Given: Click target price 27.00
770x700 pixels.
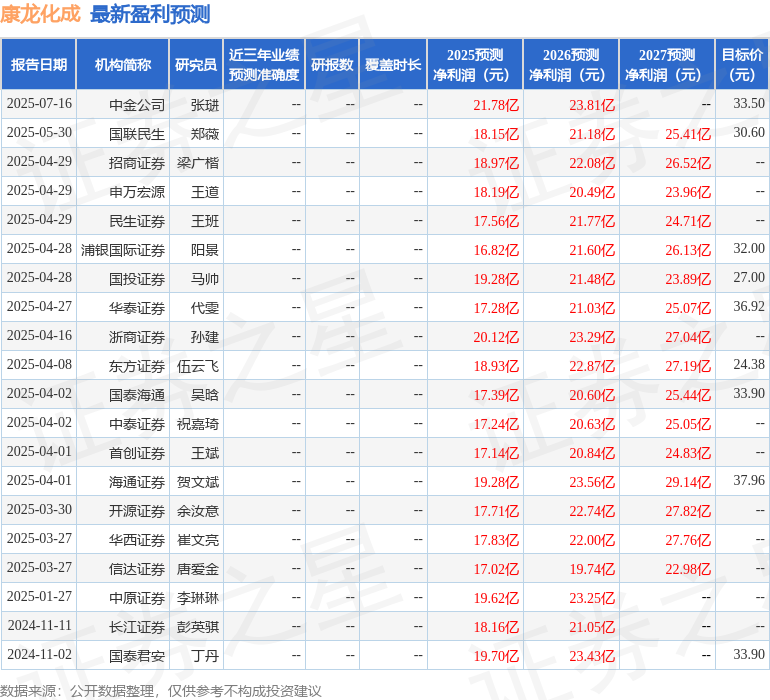Looking at the screenshot, I should pos(749,277).
